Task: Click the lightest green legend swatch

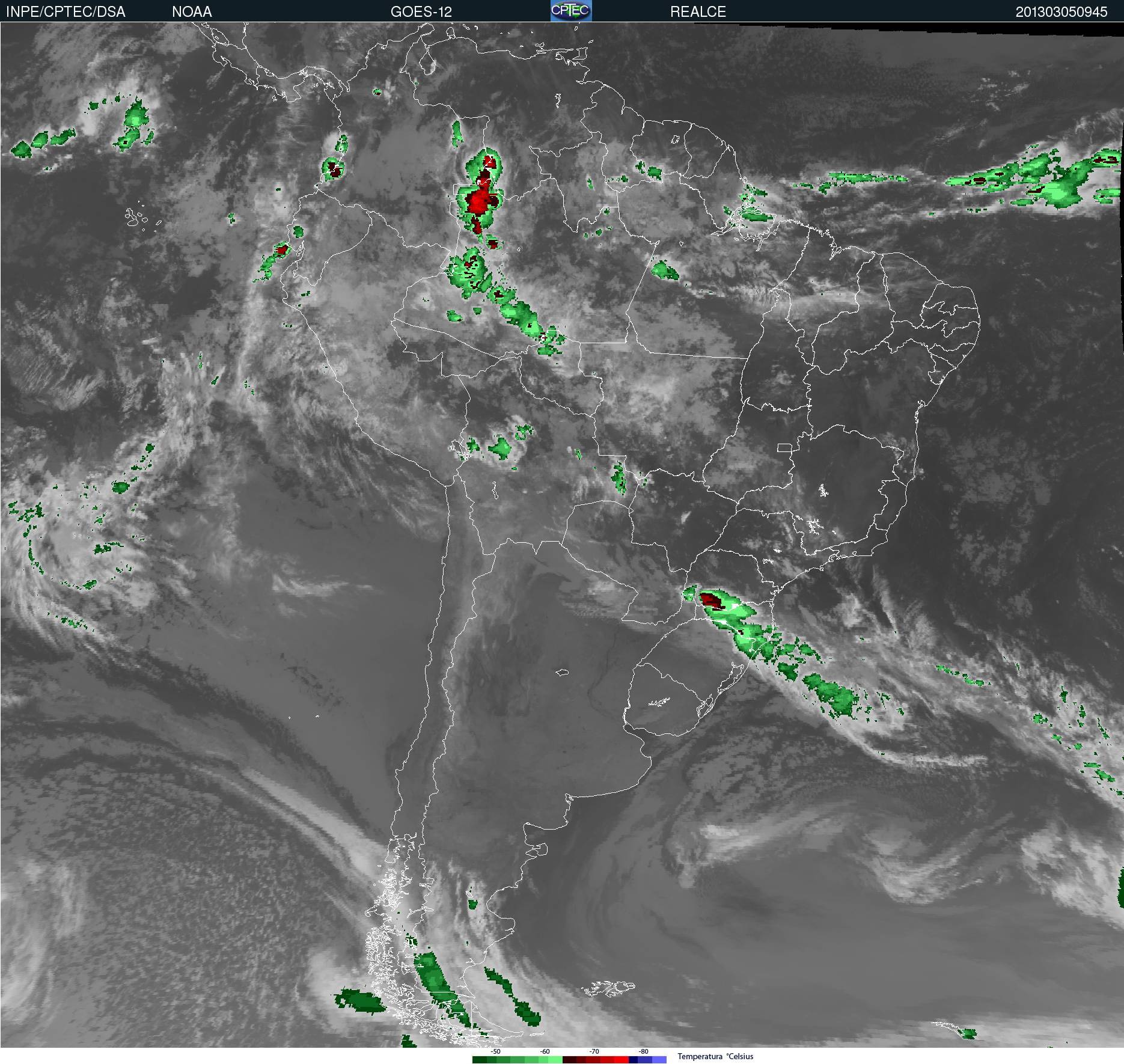Action: tap(555, 1060)
